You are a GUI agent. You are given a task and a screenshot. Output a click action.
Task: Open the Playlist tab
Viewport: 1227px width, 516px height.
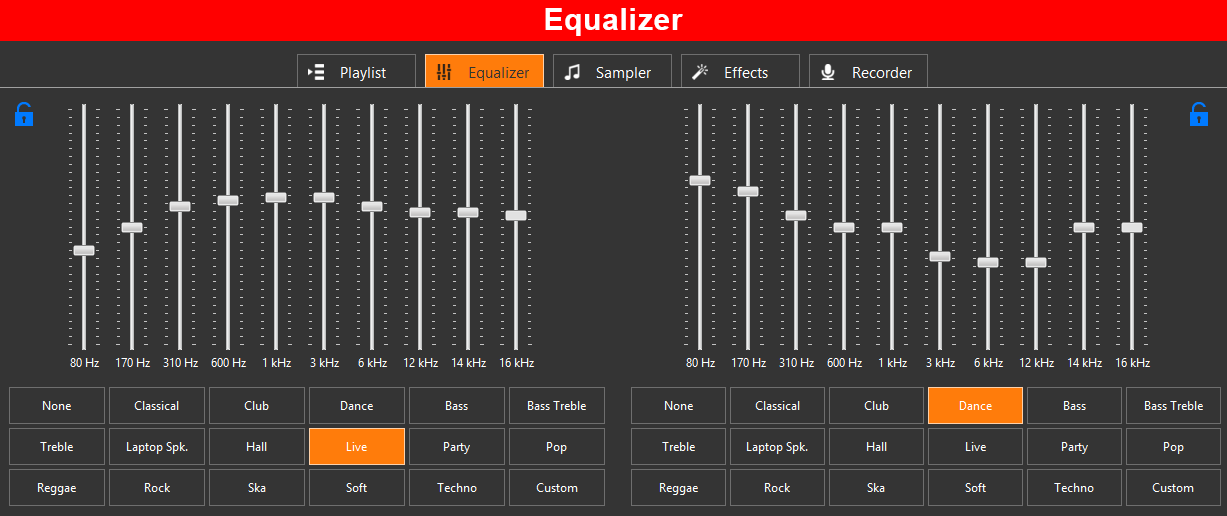pos(356,72)
